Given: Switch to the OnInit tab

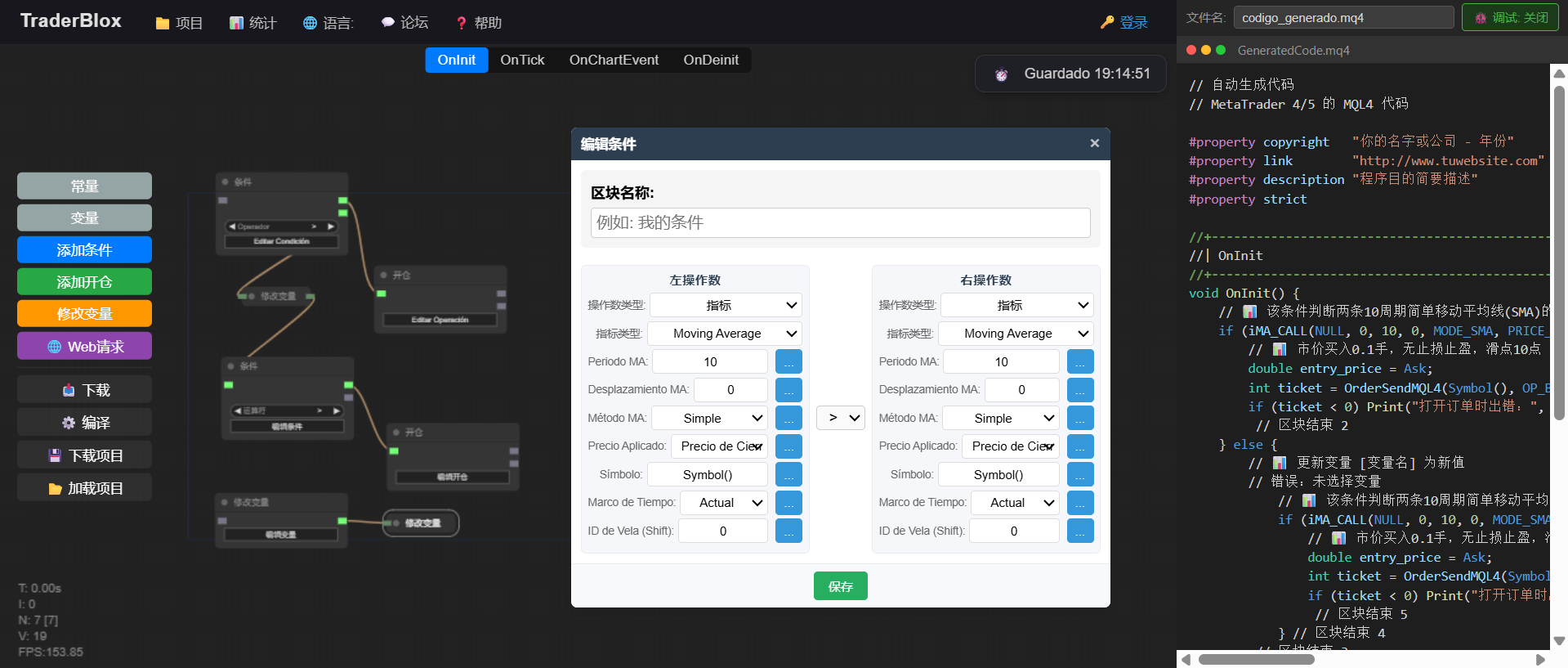Looking at the screenshot, I should pos(457,60).
